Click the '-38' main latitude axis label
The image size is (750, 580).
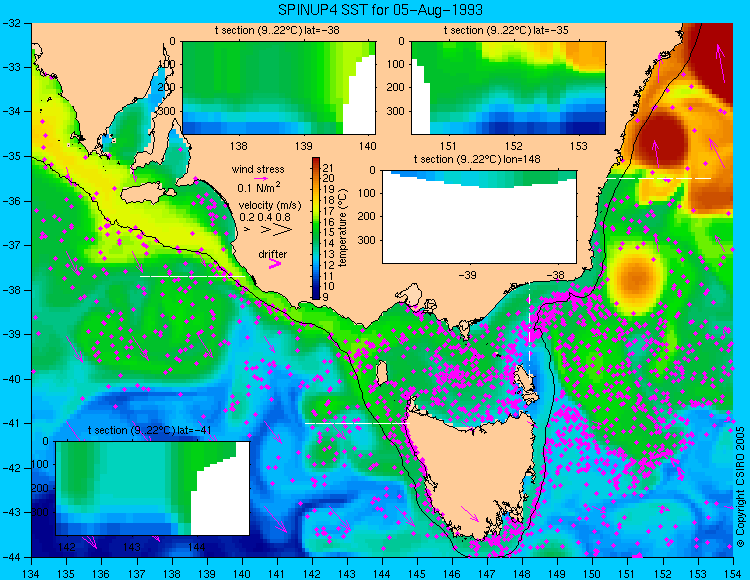[11, 290]
